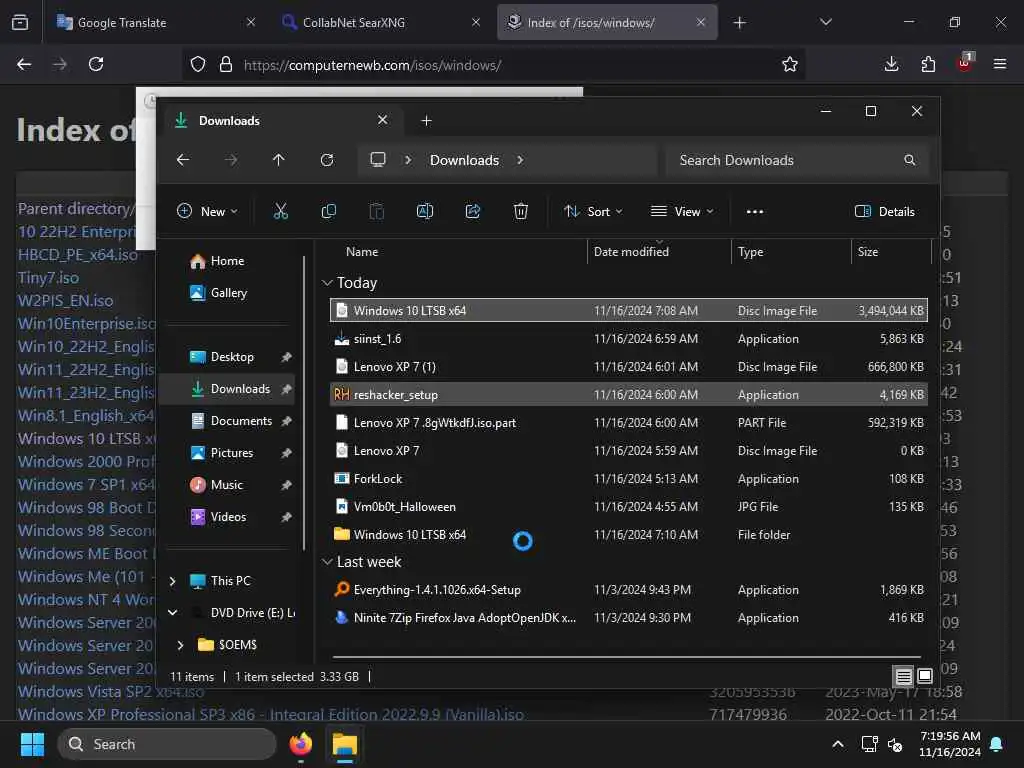Select the ForkLock application
This screenshot has width=1024, height=768.
pyautogui.click(x=629, y=479)
